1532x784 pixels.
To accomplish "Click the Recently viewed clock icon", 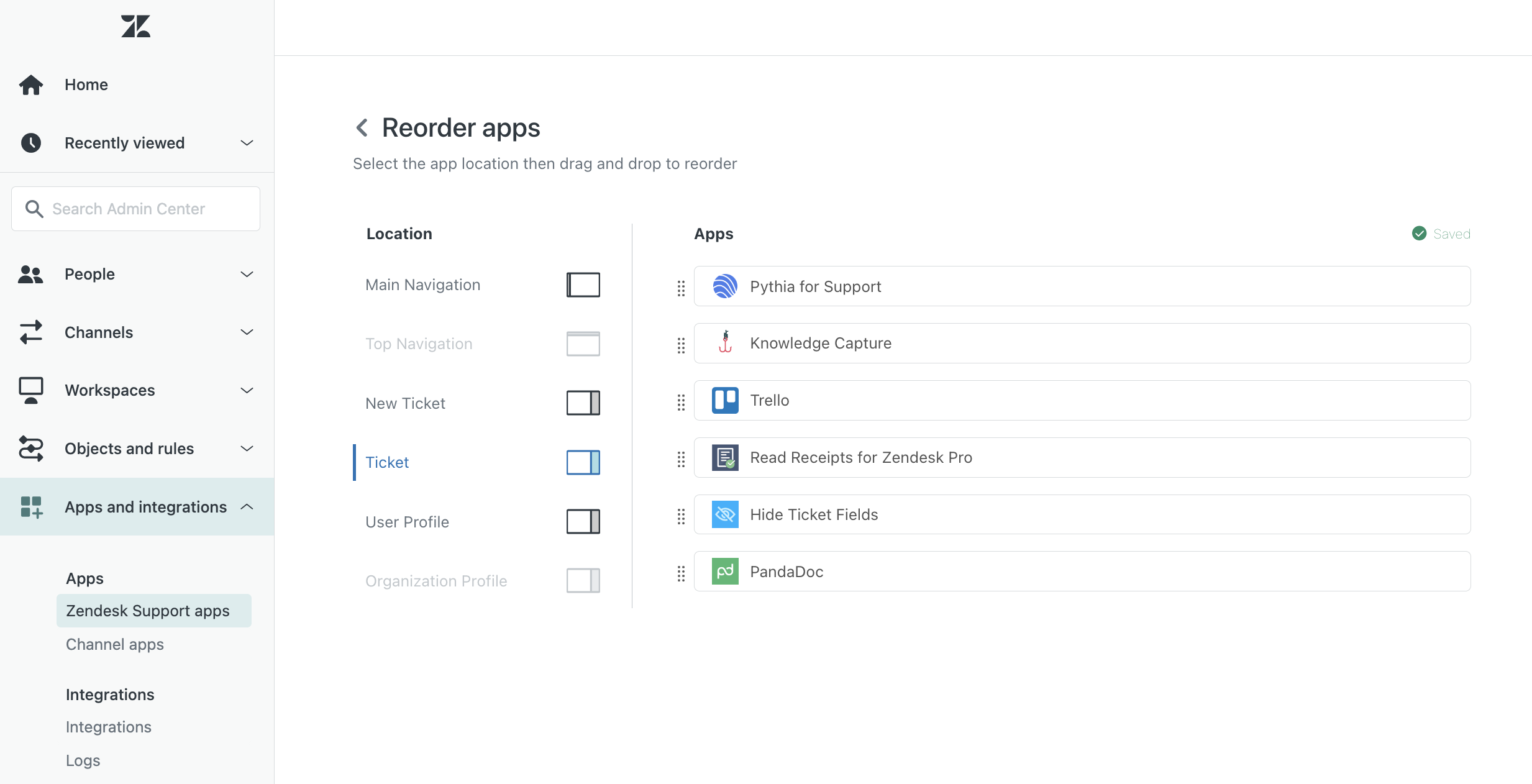I will coord(30,142).
